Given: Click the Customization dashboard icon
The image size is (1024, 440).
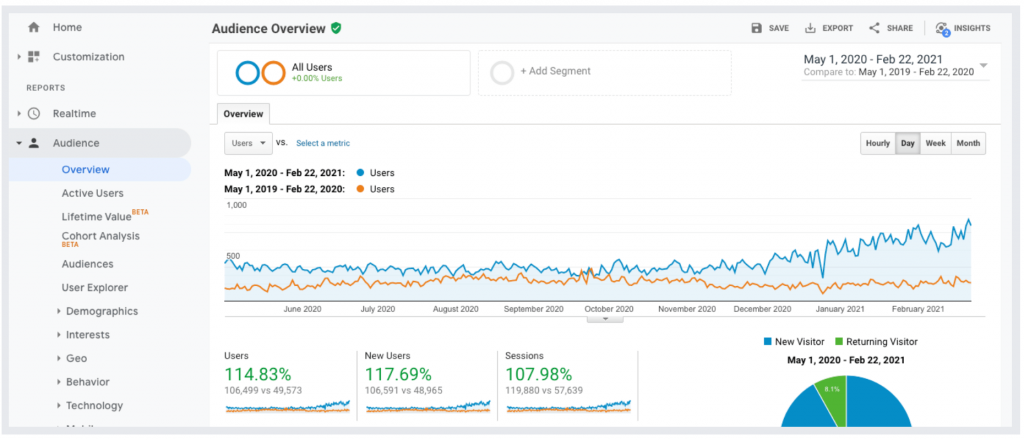Looking at the screenshot, I should click(34, 57).
